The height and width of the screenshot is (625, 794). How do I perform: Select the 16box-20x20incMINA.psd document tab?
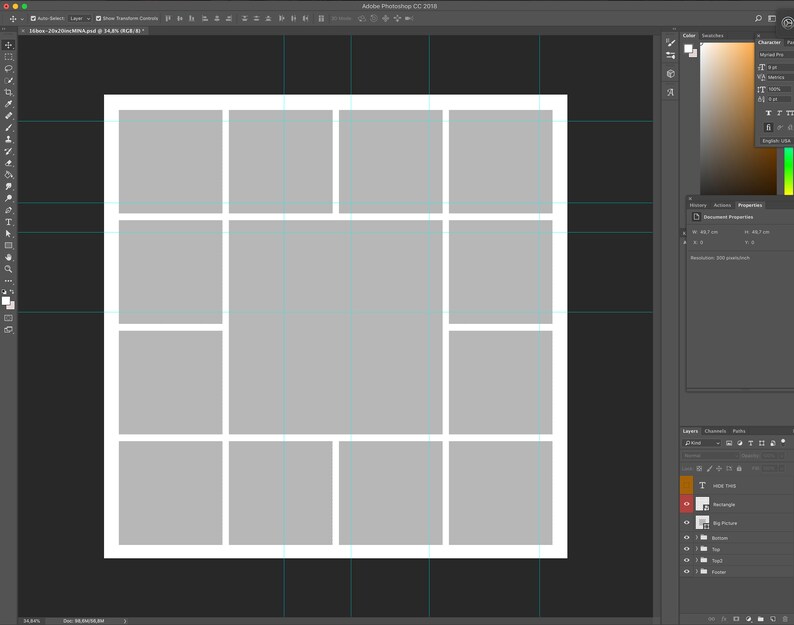click(x=86, y=31)
